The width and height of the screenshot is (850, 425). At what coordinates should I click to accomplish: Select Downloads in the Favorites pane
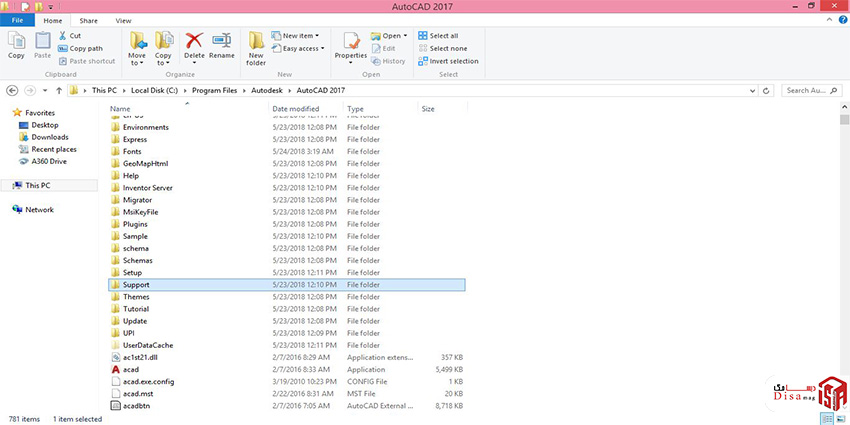49,137
